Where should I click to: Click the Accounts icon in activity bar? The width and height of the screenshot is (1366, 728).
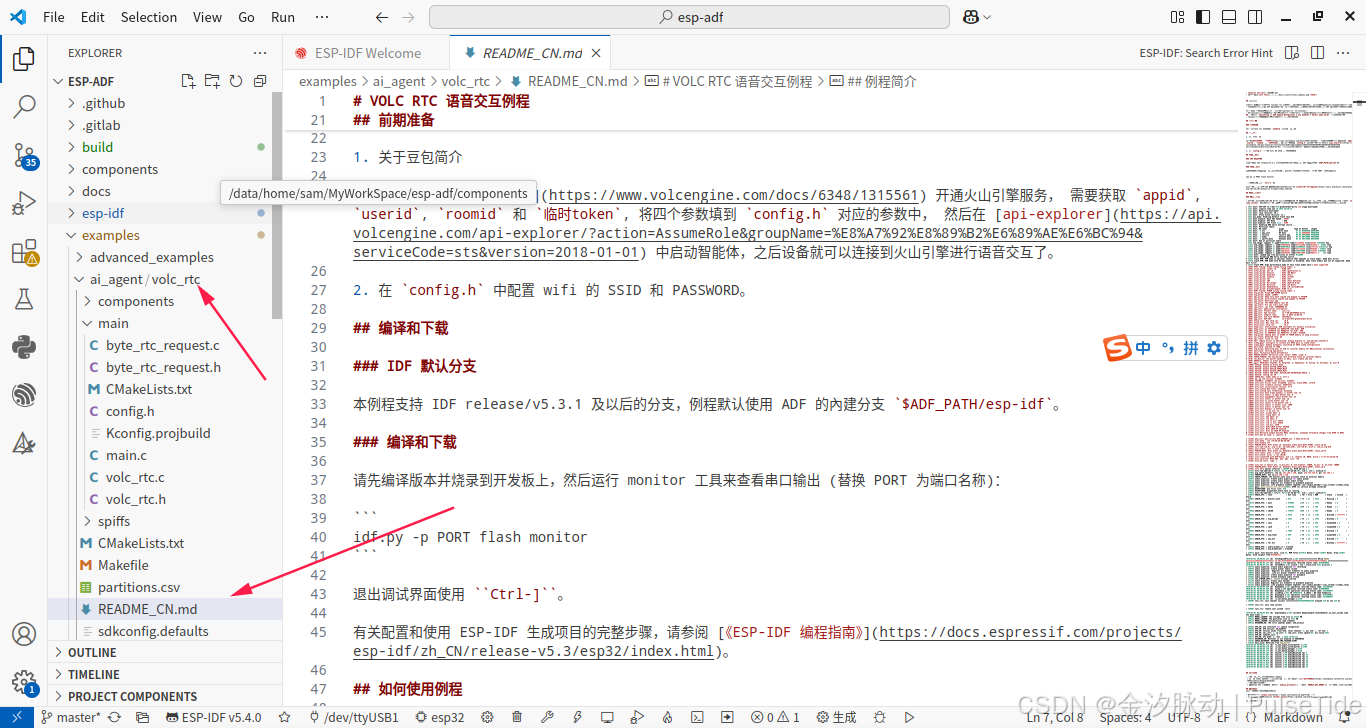coord(24,634)
